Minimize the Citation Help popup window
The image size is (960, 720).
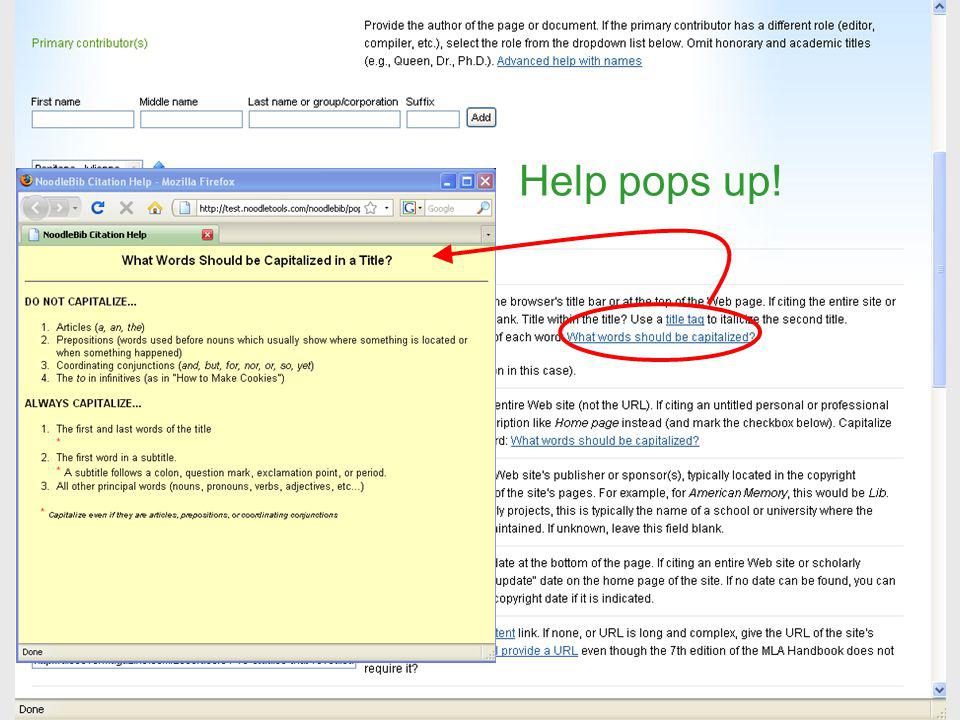point(449,181)
